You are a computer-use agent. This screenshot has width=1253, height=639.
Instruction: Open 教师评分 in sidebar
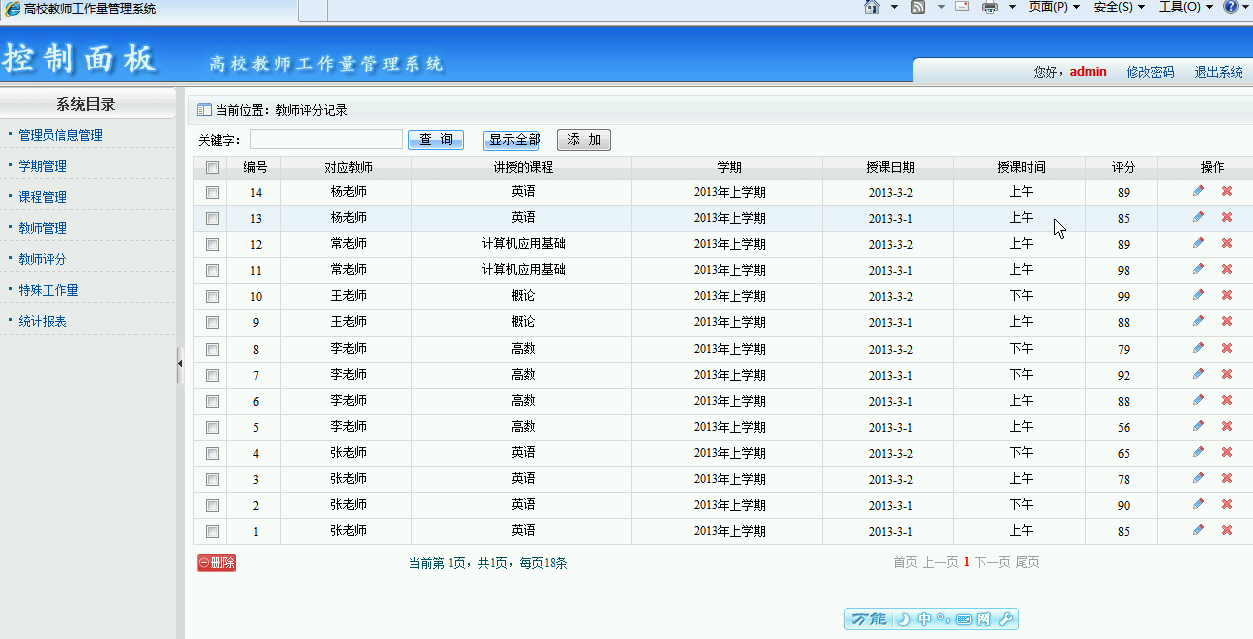(x=42, y=259)
